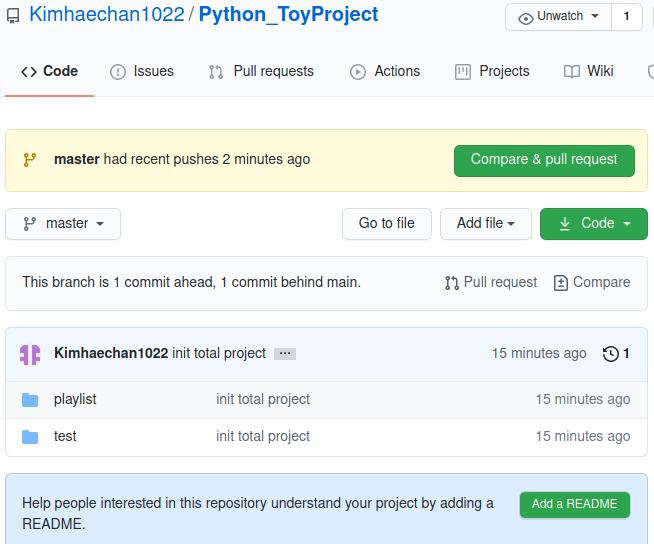Viewport: 654px width, 544px height.
Task: Go to the Actions tab
Action: (x=385, y=71)
